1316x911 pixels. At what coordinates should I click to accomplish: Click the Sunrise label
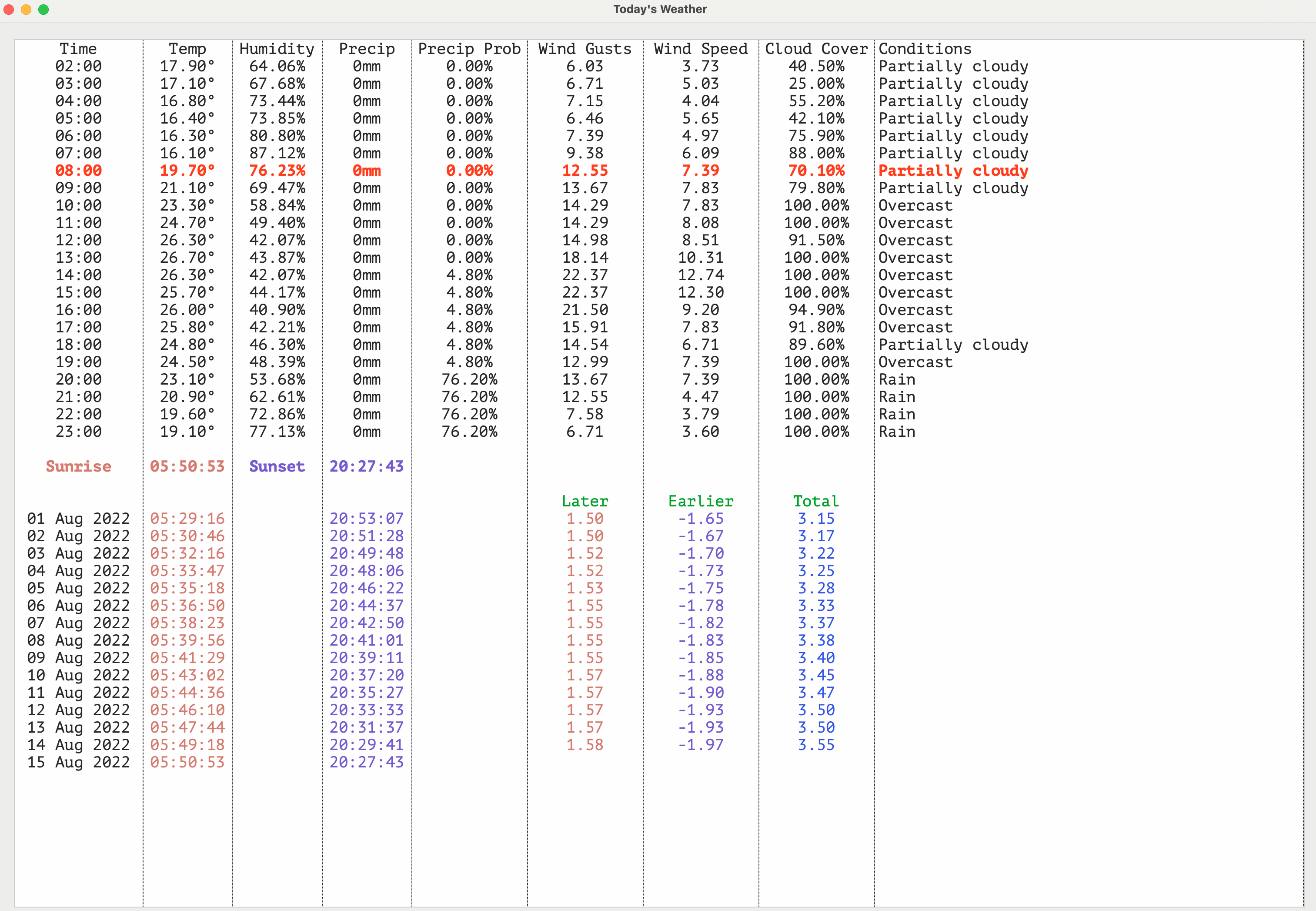(x=78, y=466)
